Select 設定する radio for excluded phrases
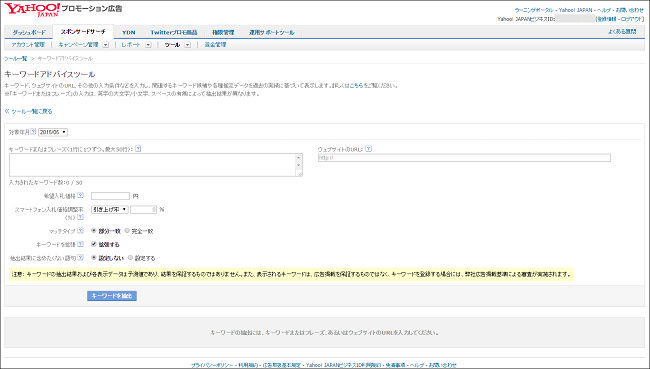This screenshot has height=369, width=650. [x=130, y=257]
